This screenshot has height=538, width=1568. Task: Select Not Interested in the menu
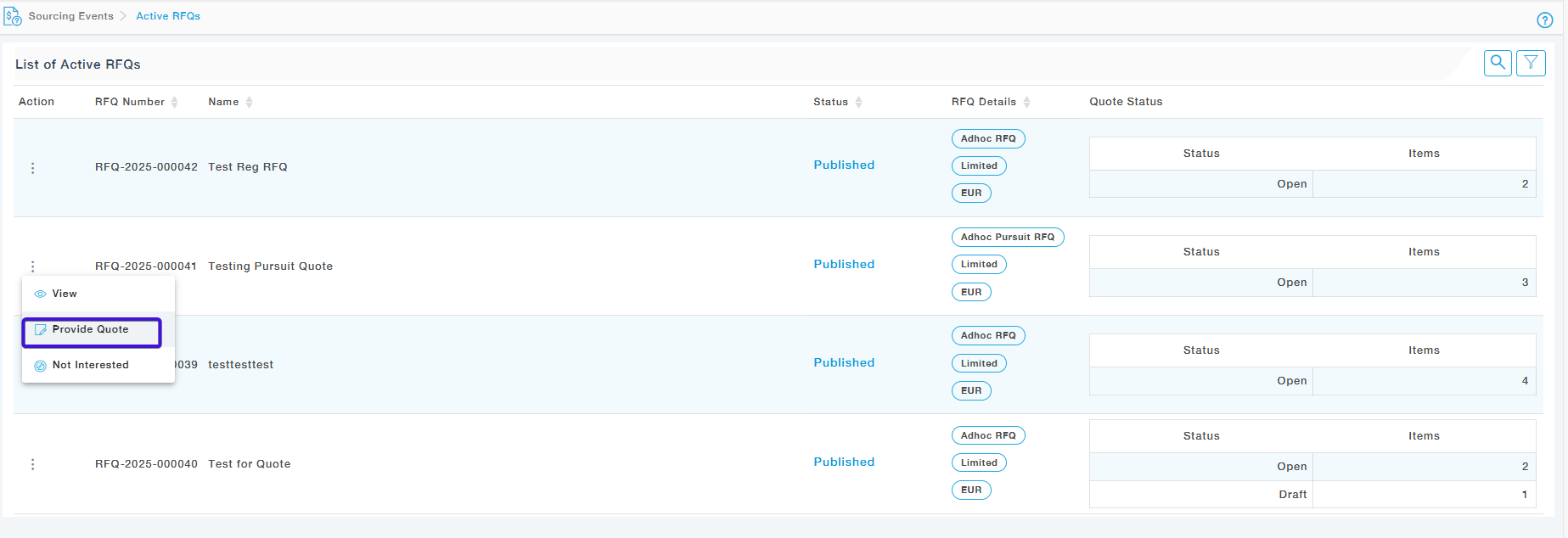pyautogui.click(x=90, y=365)
